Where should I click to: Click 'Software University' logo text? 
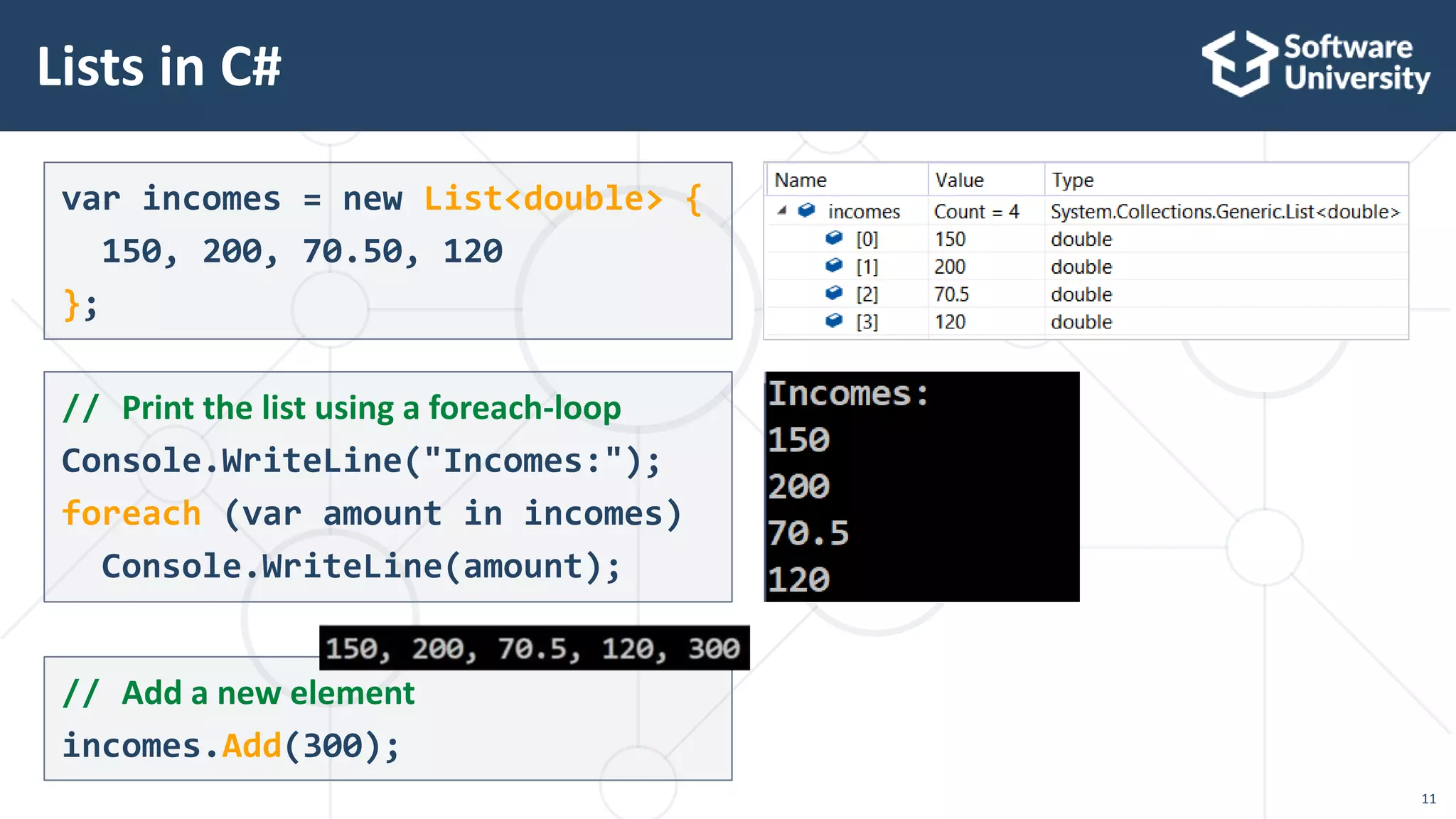(x=1356, y=63)
